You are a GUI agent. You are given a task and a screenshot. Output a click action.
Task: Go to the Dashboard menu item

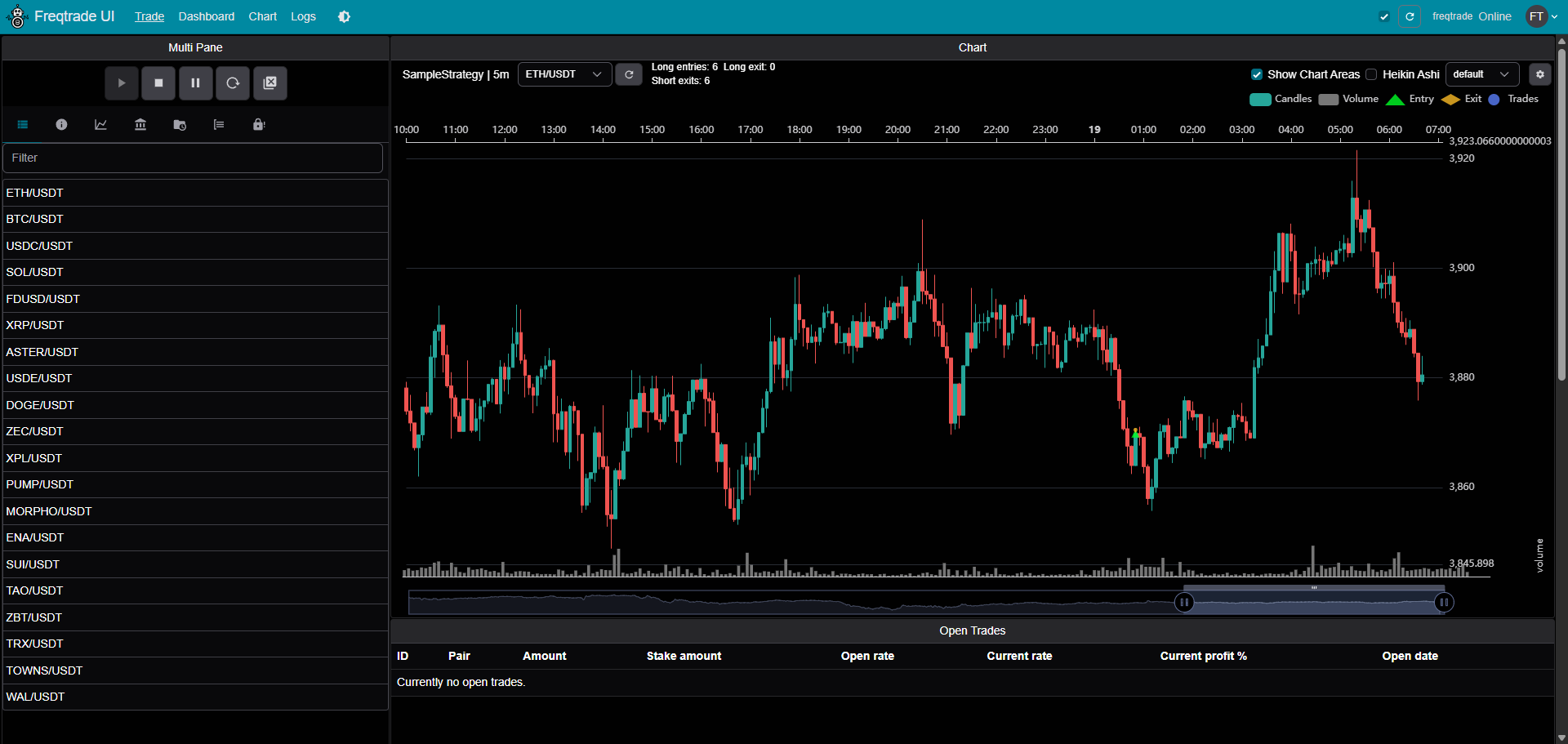206,16
